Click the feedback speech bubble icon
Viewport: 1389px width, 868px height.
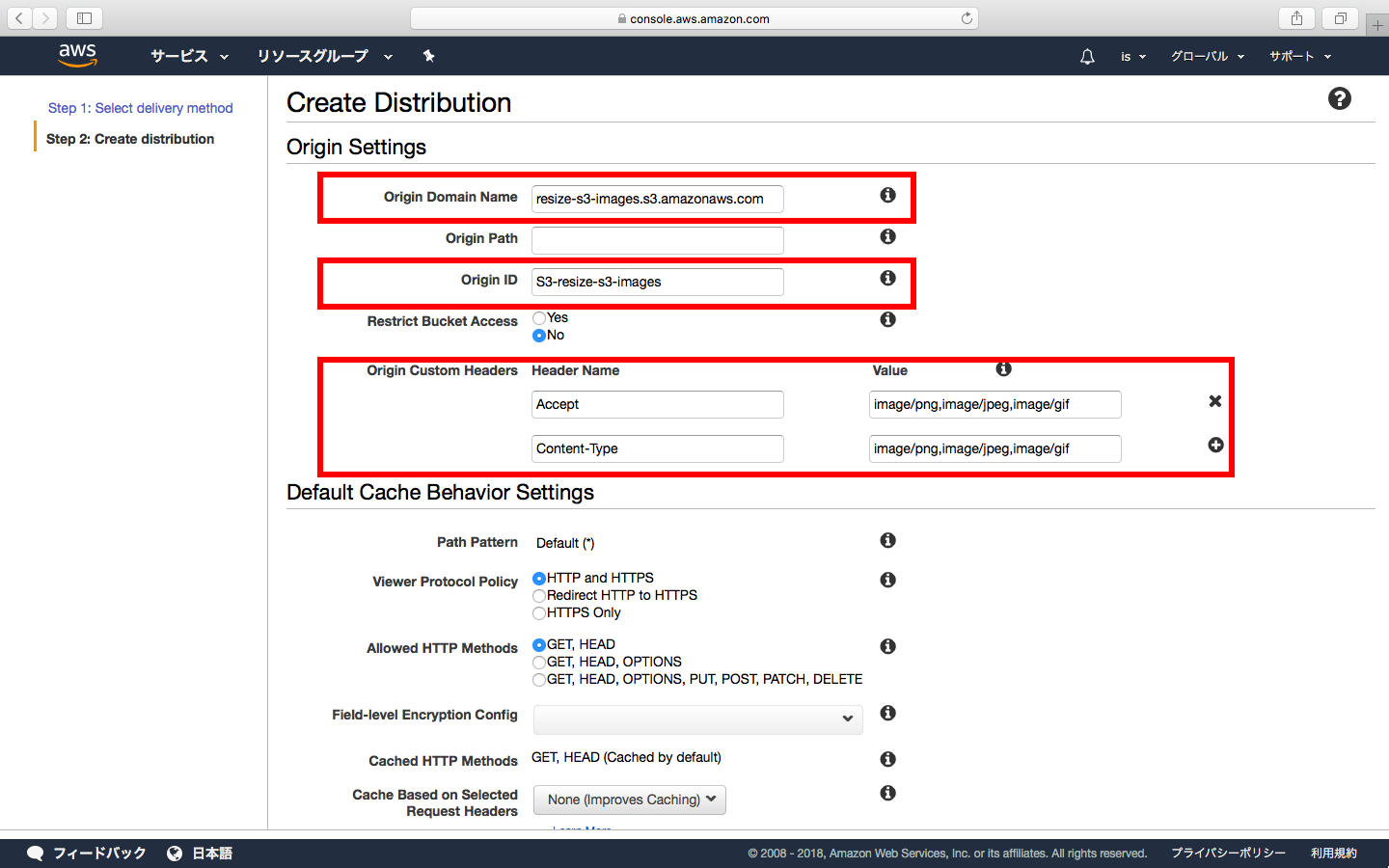[x=36, y=853]
